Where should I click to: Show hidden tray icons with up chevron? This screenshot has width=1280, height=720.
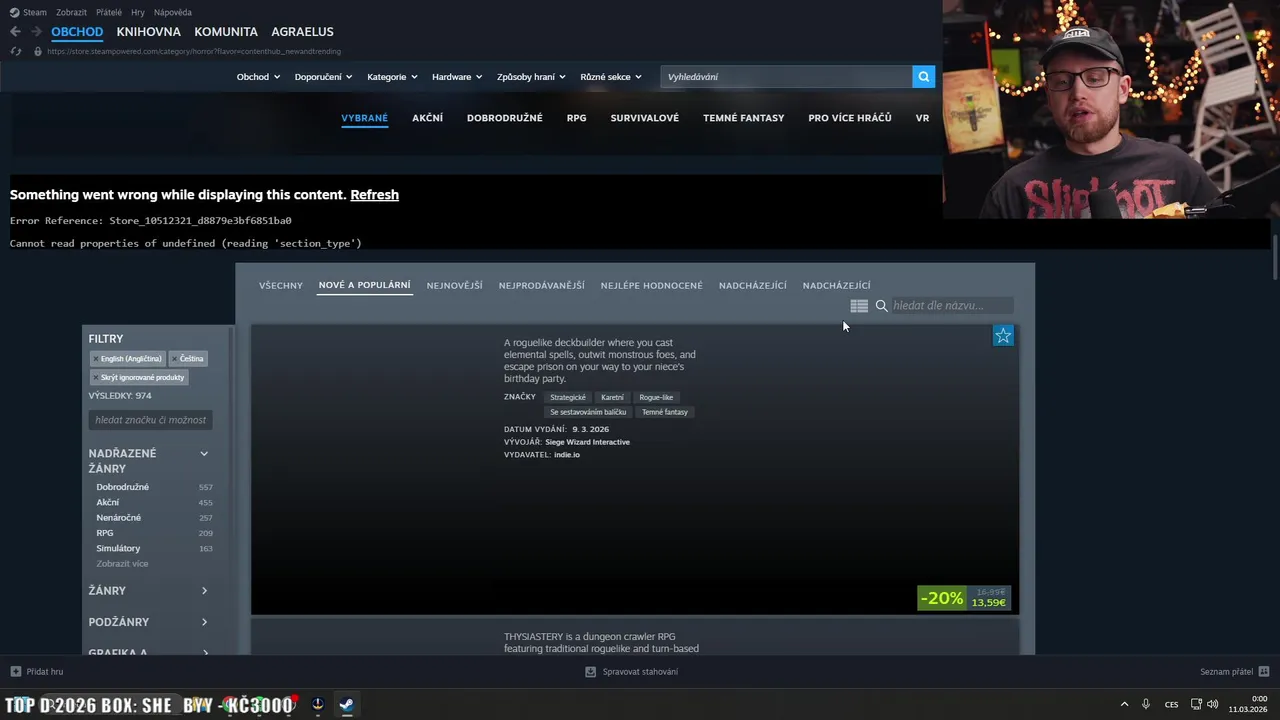(1124, 704)
